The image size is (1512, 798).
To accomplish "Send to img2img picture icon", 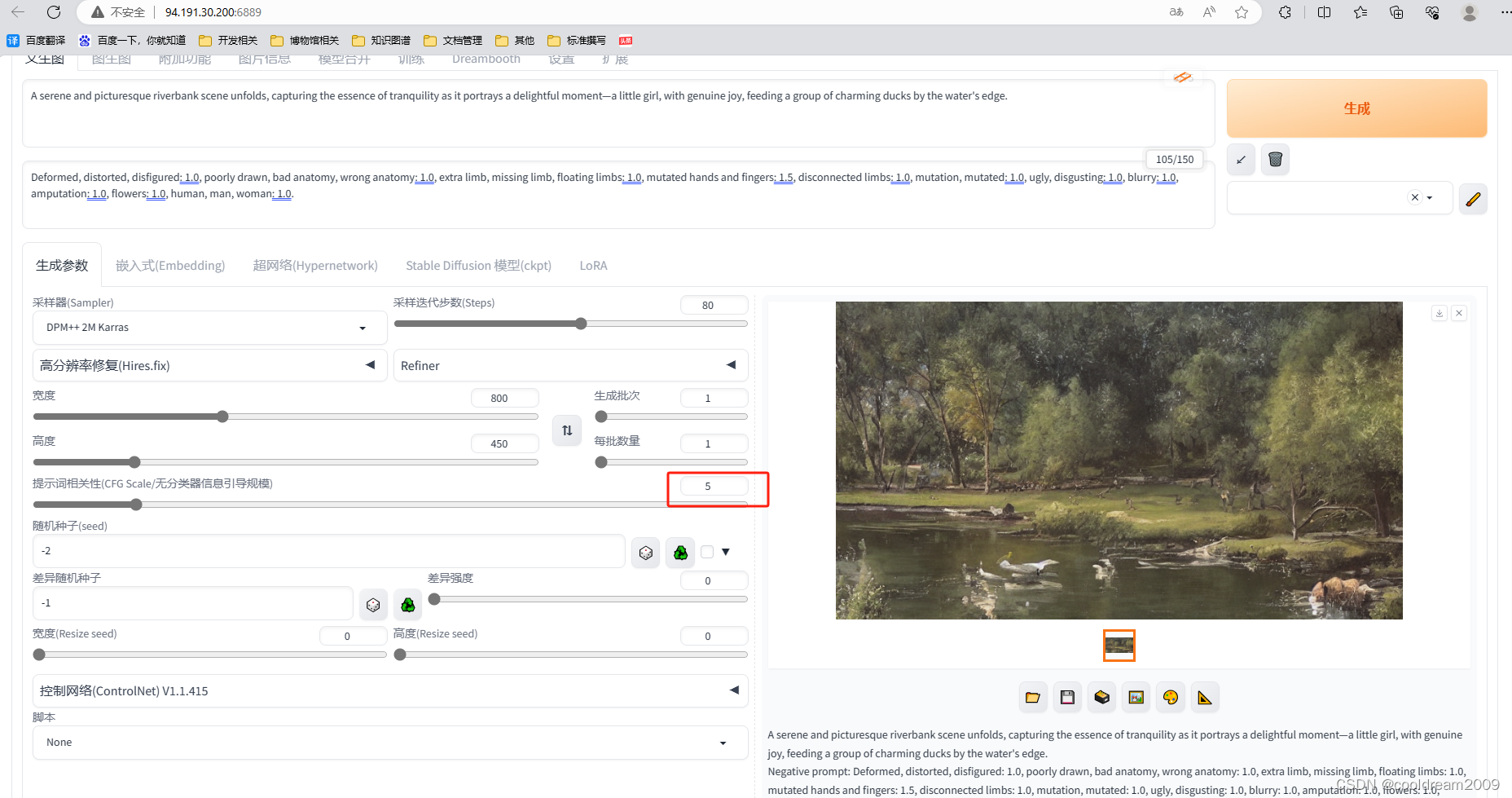I will coord(1136,697).
